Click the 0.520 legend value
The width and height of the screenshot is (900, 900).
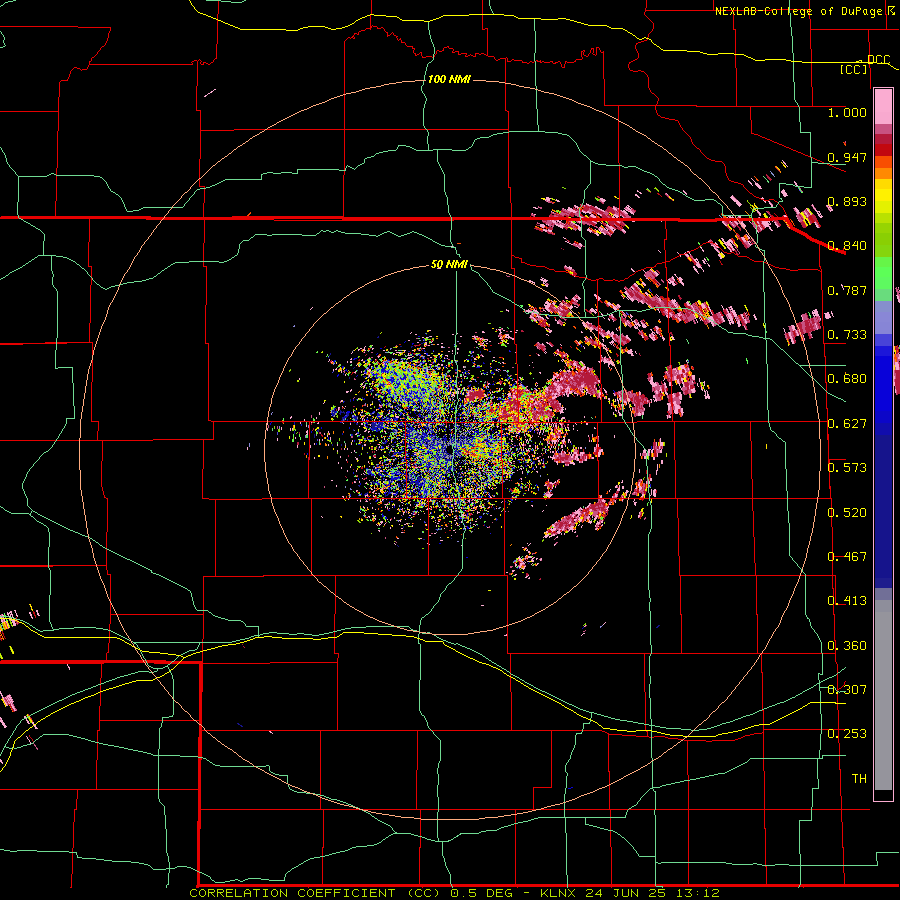(847, 513)
